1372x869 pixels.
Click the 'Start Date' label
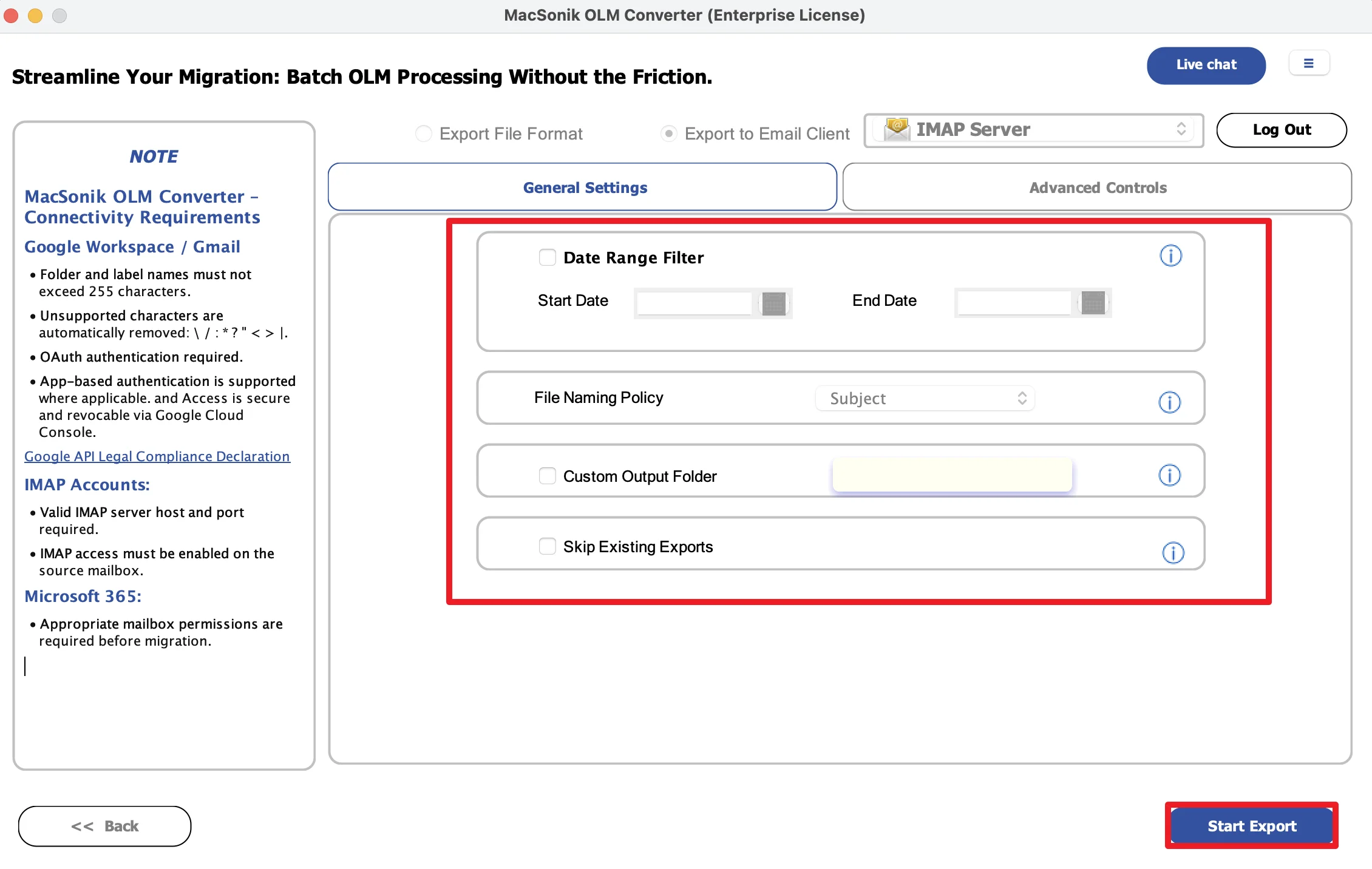click(572, 300)
